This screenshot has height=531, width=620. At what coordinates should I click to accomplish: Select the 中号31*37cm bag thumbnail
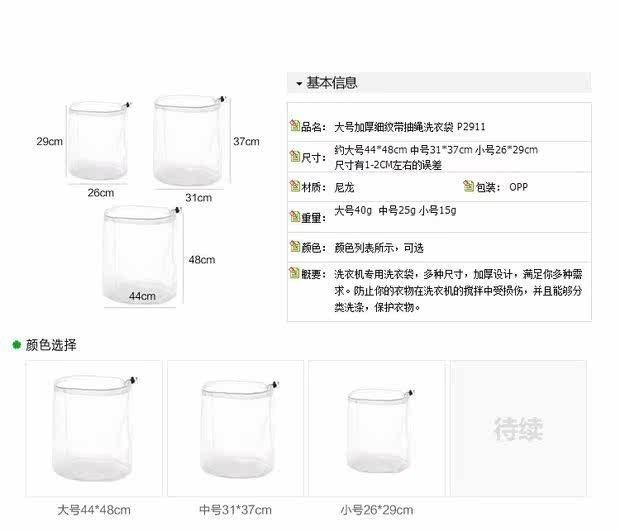235,428
